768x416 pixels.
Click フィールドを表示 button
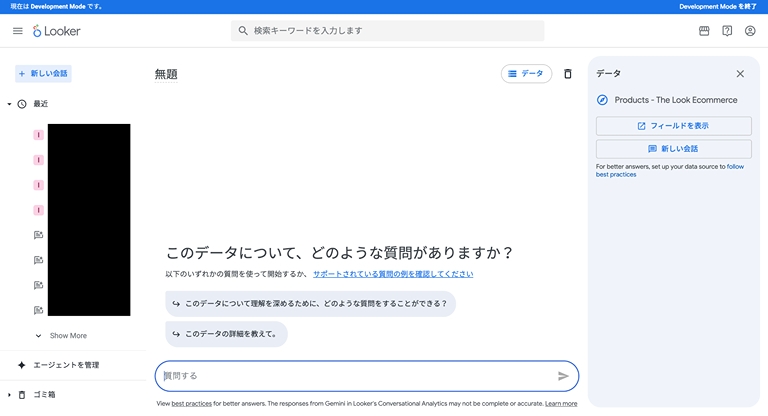(x=673, y=126)
